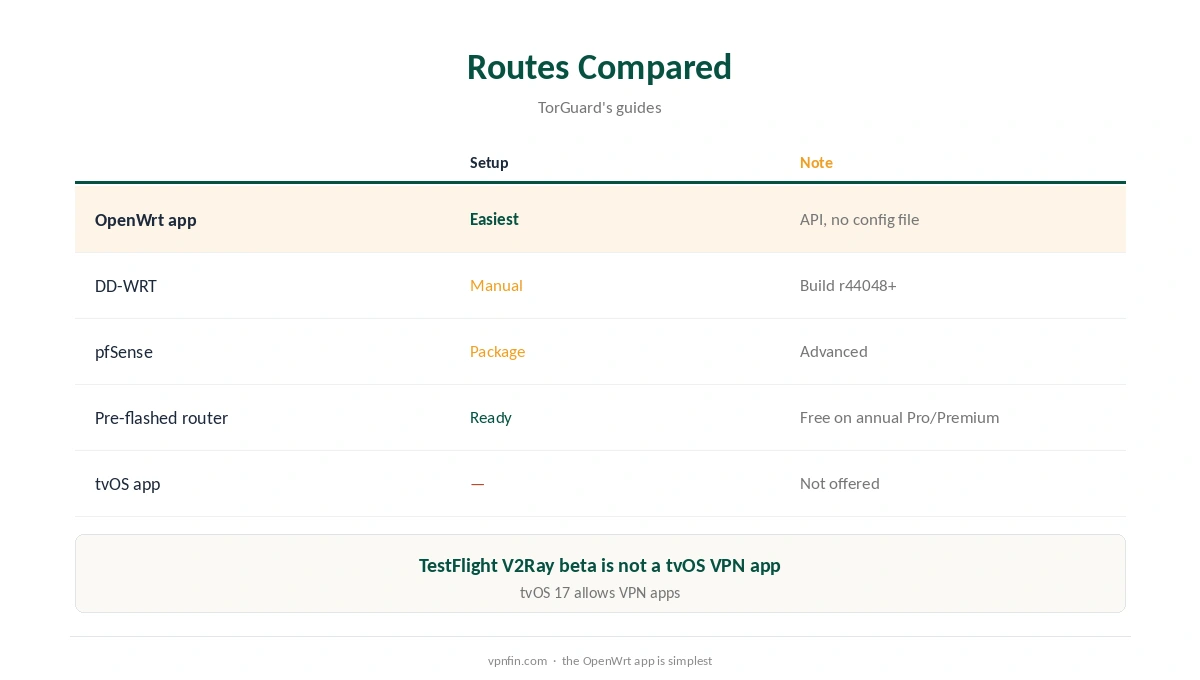Click the 'Routes Compared' heading
The height and width of the screenshot is (680, 1200).
(x=599, y=67)
